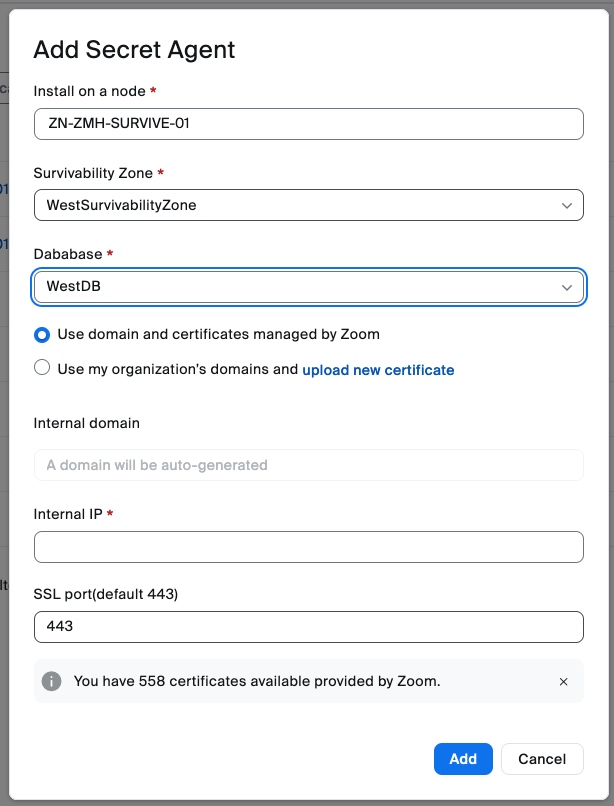
Task: Click the 'Survivability Zone' field label
Action: coord(93,173)
